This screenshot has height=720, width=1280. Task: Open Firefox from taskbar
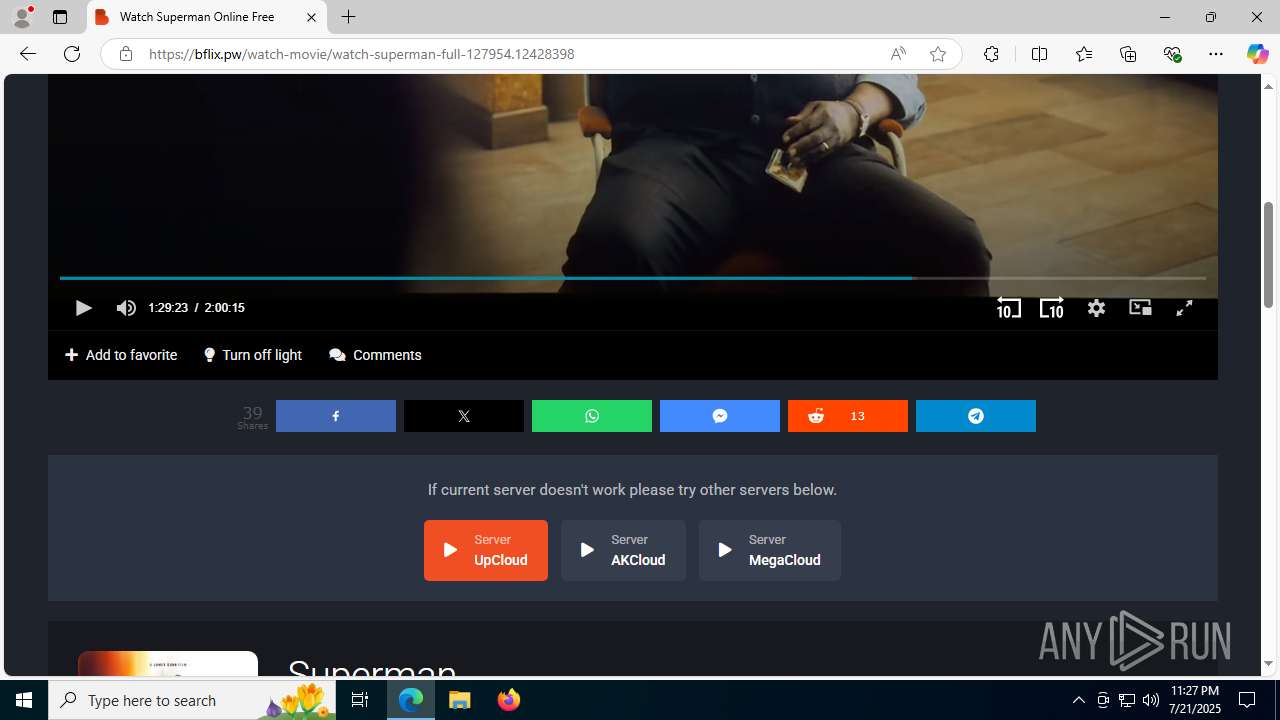509,700
